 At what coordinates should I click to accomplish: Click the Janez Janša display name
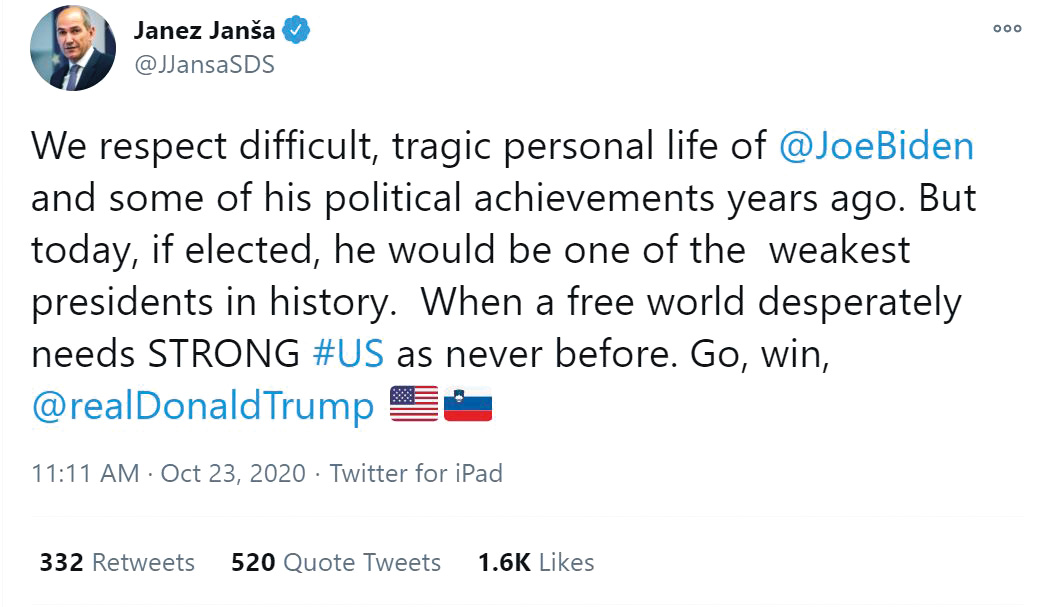pos(204,31)
